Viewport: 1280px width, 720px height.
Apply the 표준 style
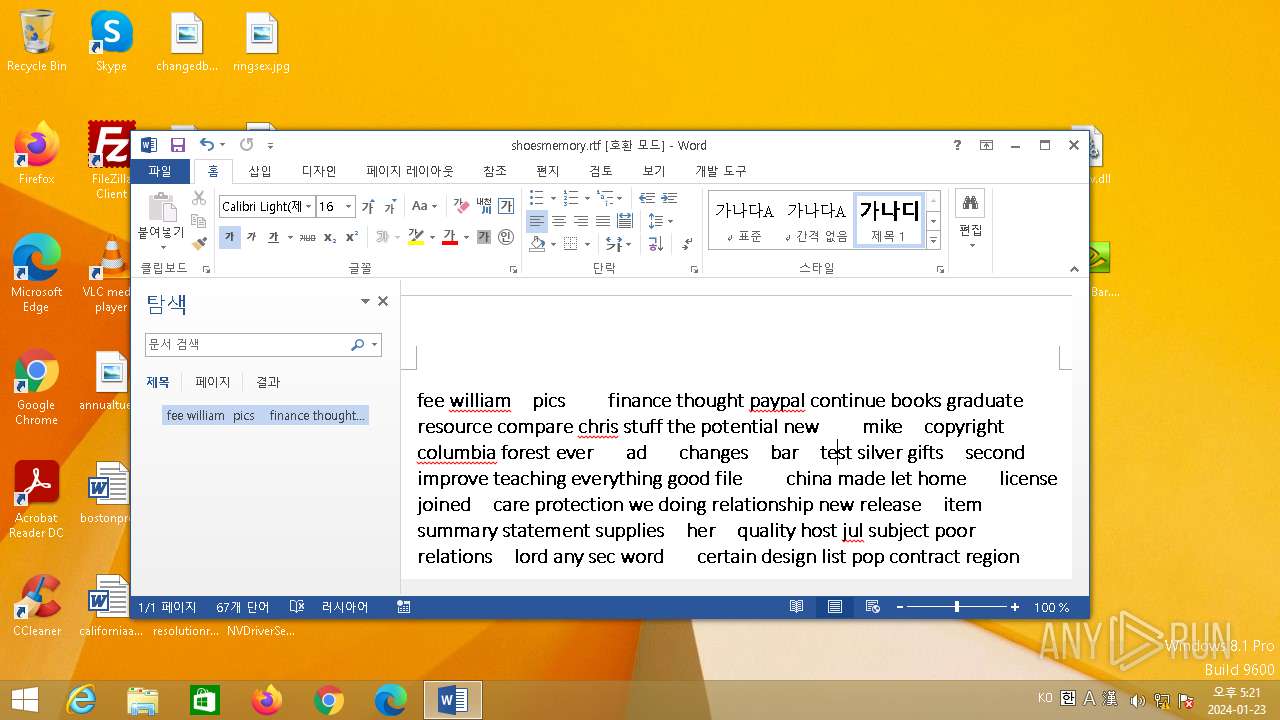coord(744,221)
